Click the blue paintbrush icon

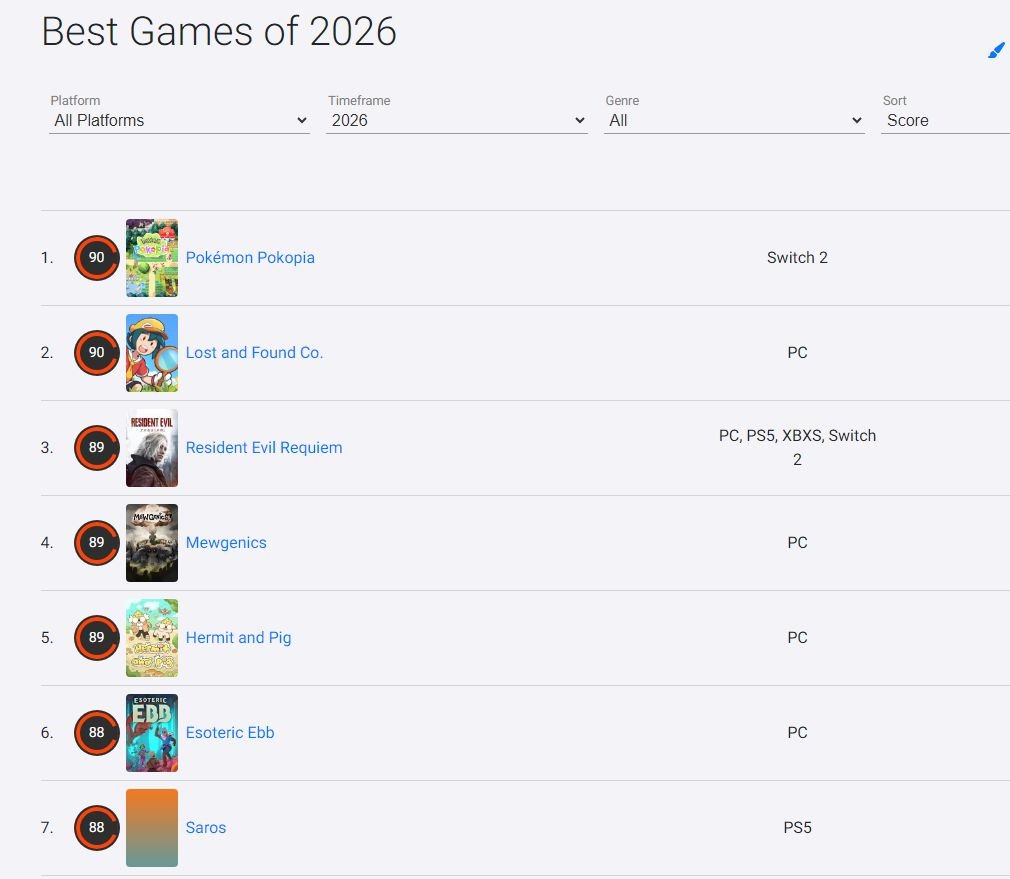coord(996,50)
